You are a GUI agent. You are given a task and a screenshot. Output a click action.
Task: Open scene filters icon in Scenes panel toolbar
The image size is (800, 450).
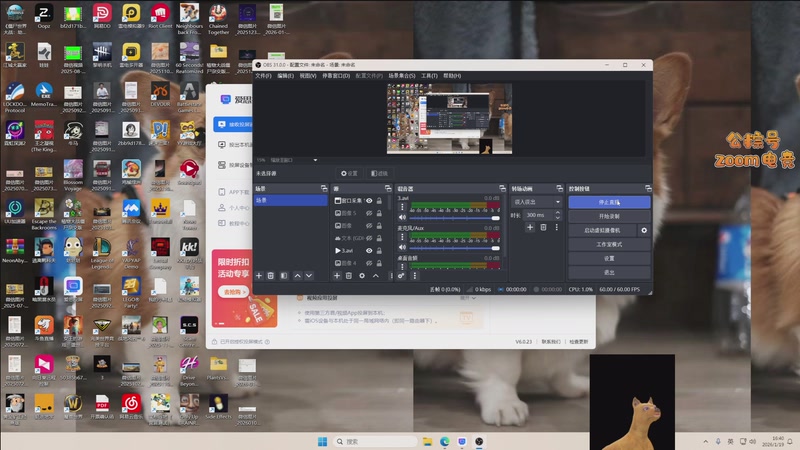point(284,276)
